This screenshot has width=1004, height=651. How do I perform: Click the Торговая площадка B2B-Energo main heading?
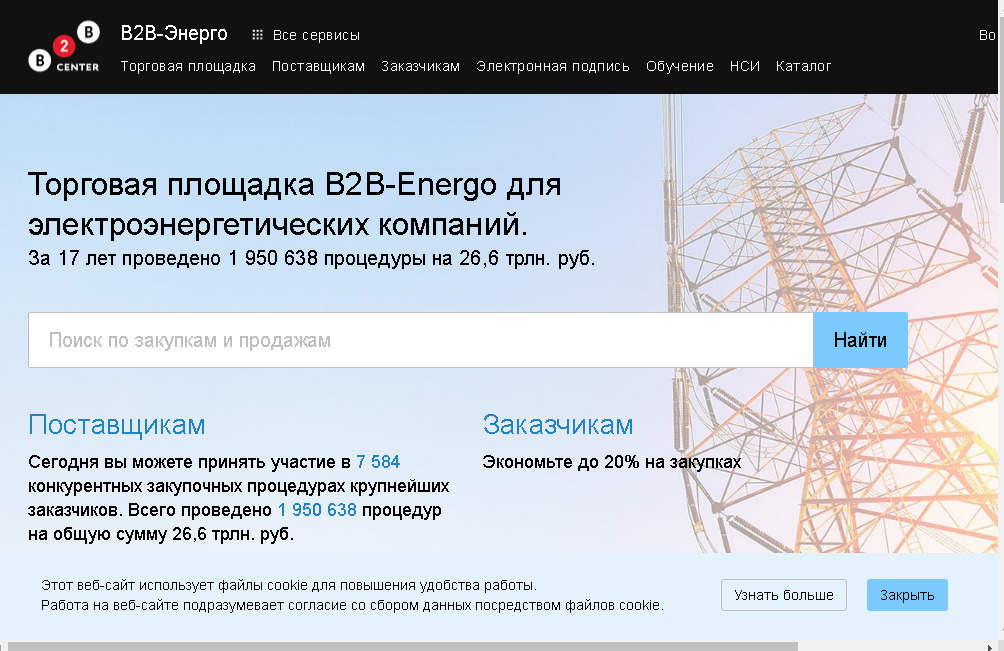pos(295,204)
